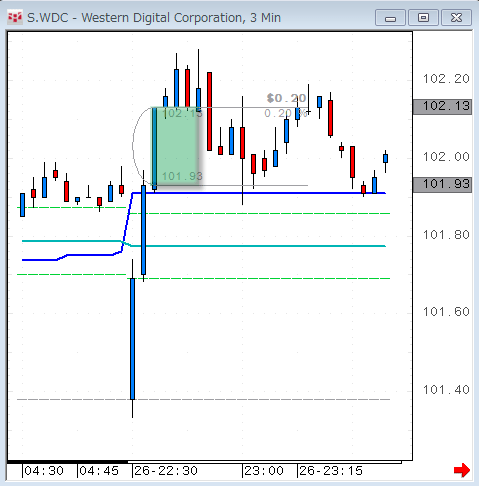Click the chart window app icon
Screen dimensions: 479x486
[15, 17]
